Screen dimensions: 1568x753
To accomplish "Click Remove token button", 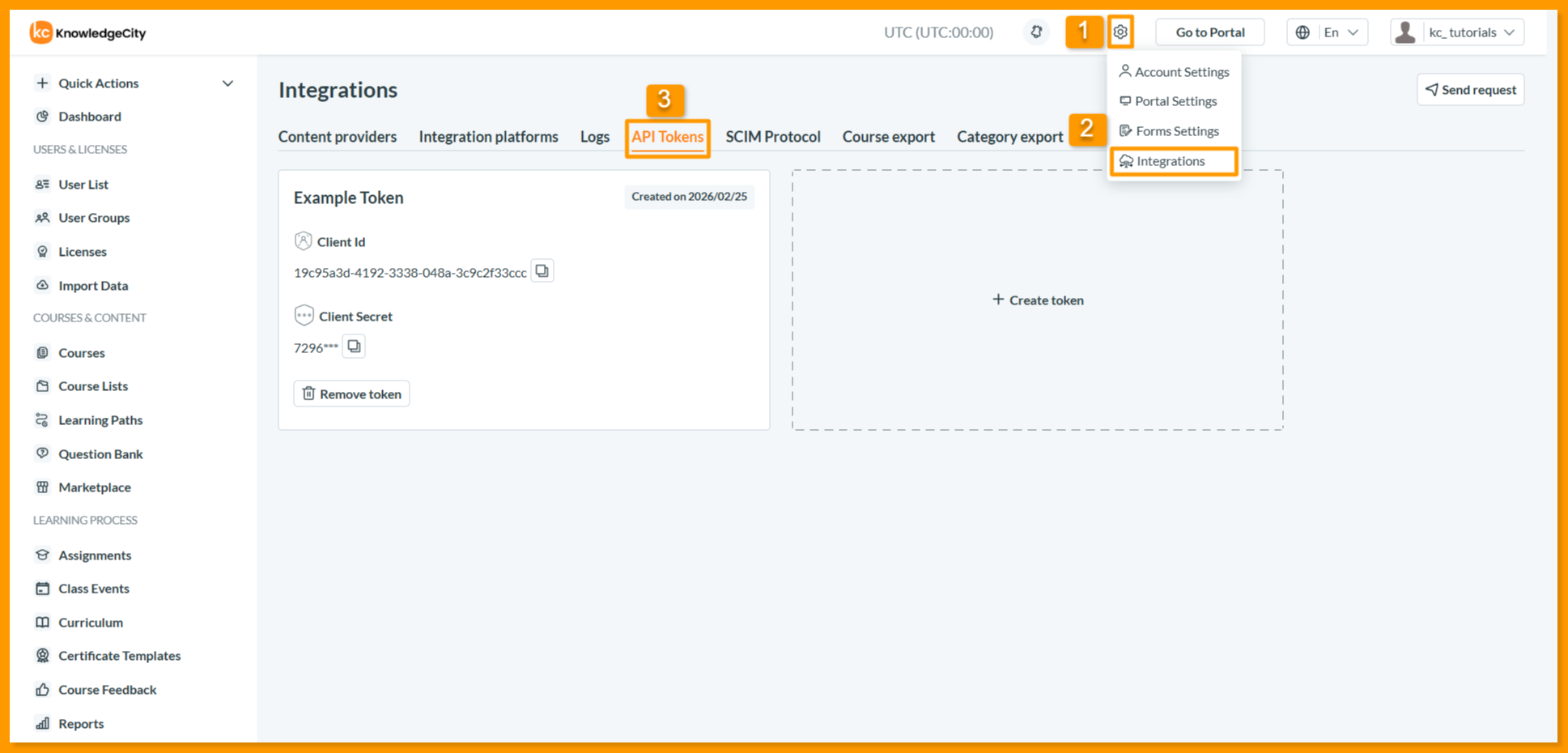I will (351, 394).
